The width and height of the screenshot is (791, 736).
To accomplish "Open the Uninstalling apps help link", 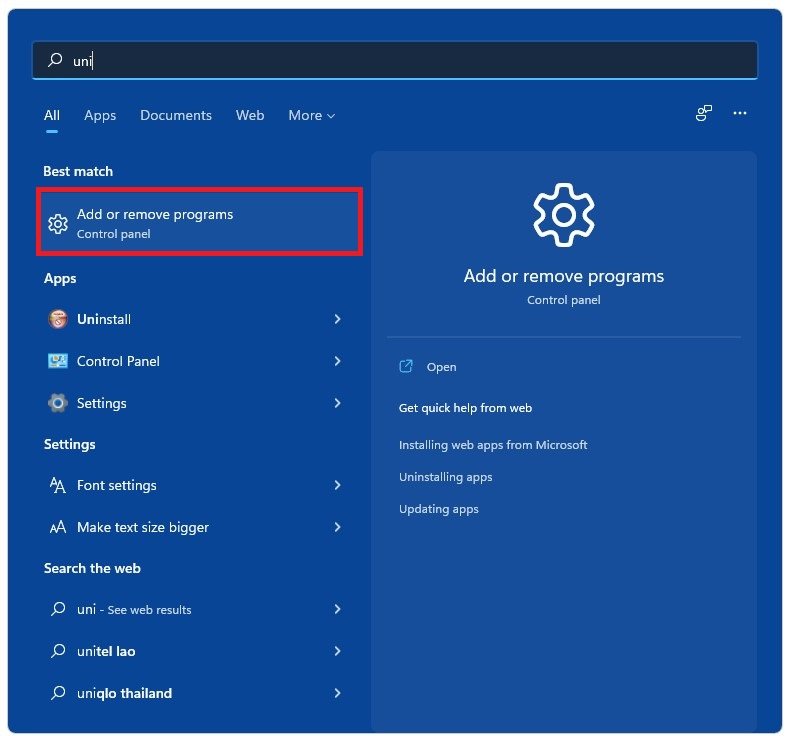I will click(445, 477).
